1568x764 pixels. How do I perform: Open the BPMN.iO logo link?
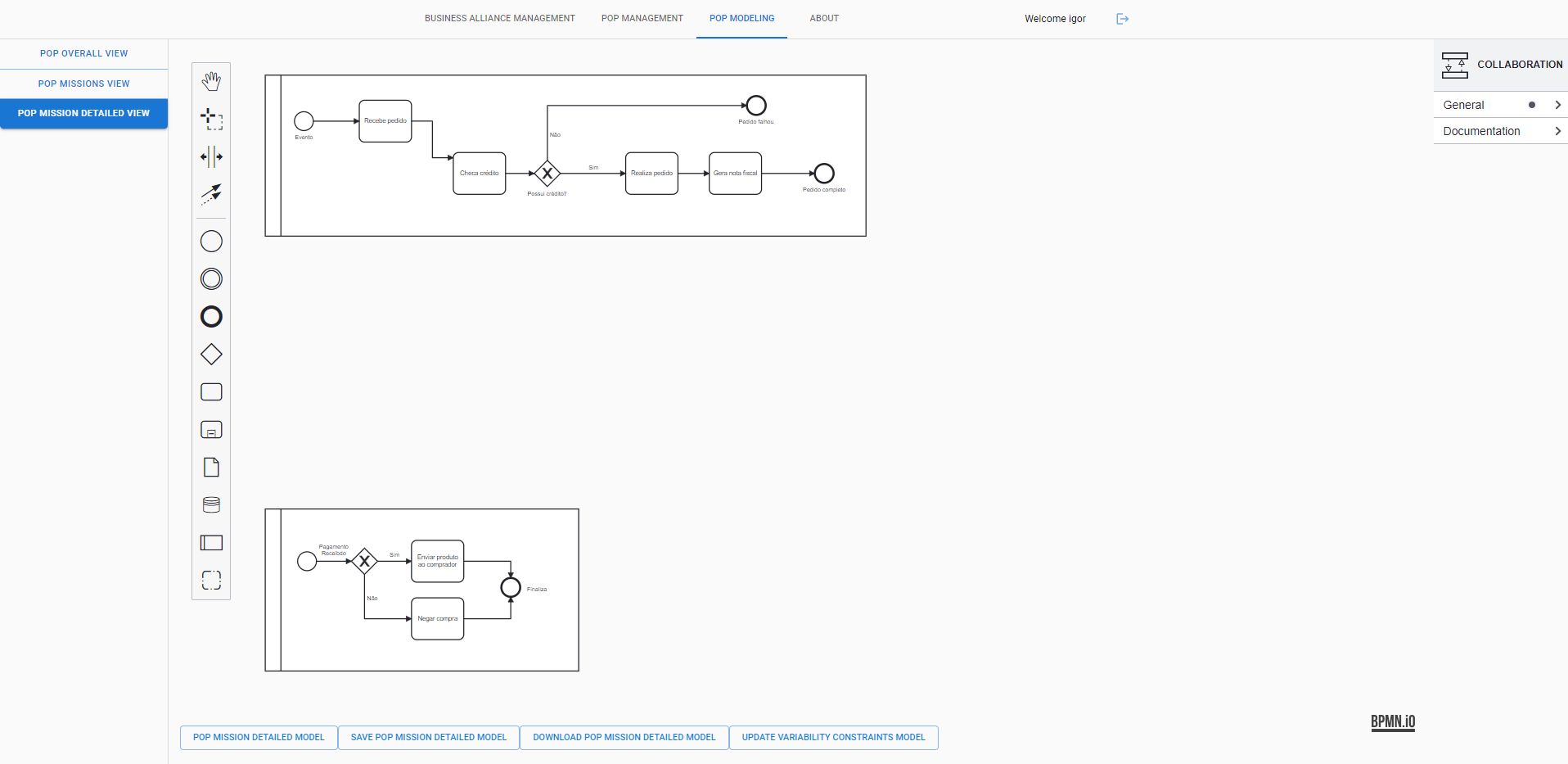(1393, 722)
